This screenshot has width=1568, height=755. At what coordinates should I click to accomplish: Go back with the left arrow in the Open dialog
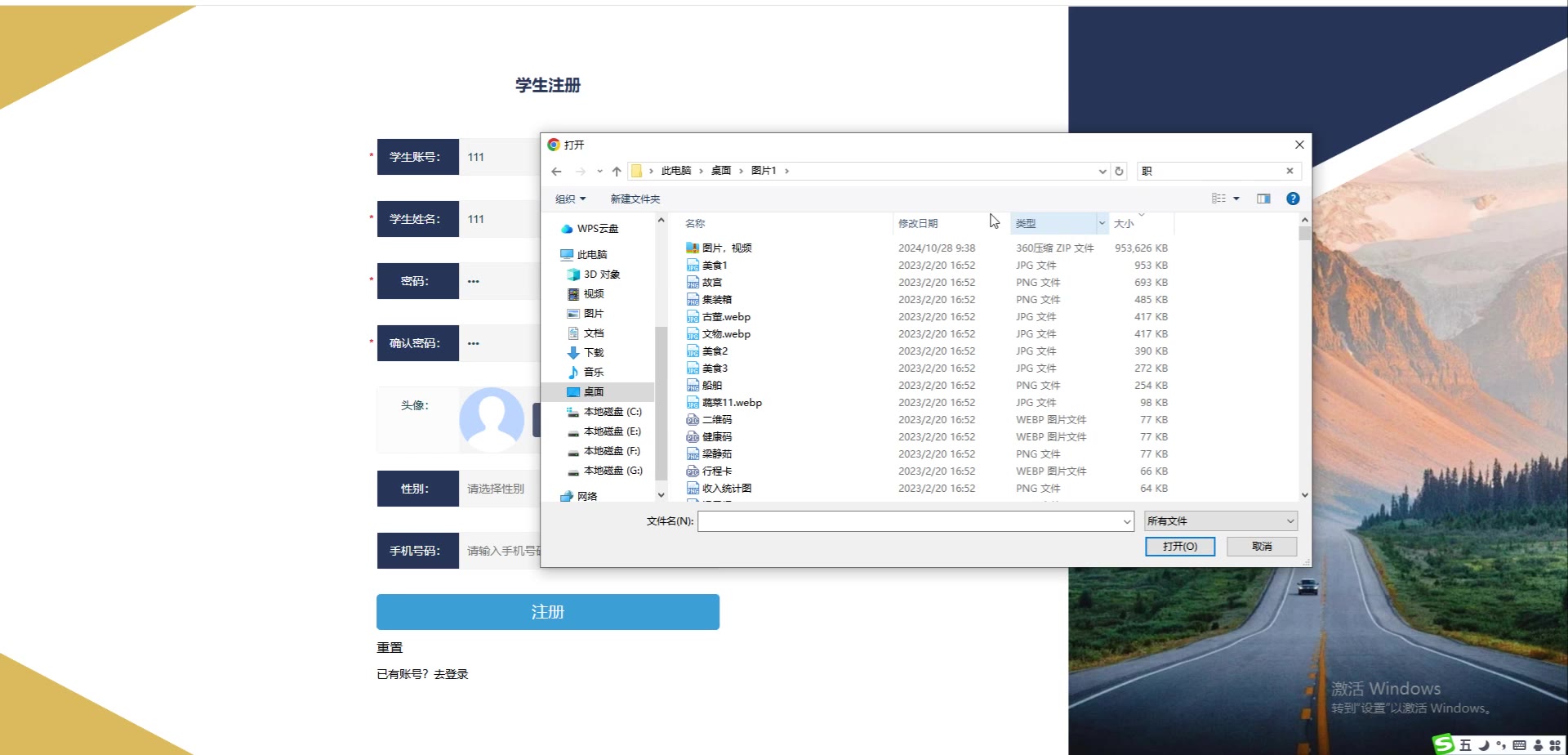(x=556, y=172)
